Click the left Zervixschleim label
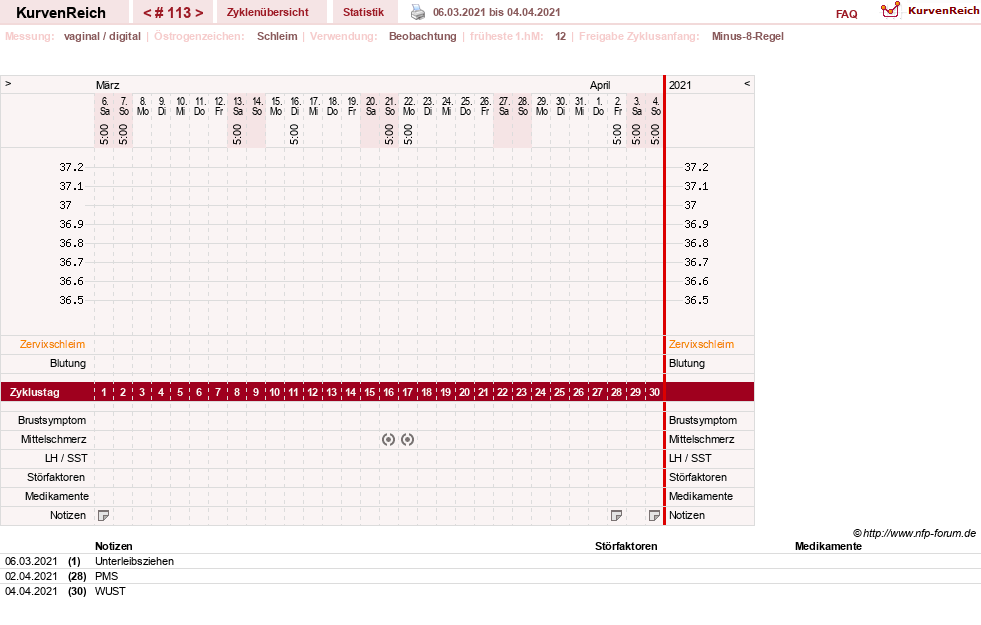Image resolution: width=981 pixels, height=625 pixels. click(53, 344)
